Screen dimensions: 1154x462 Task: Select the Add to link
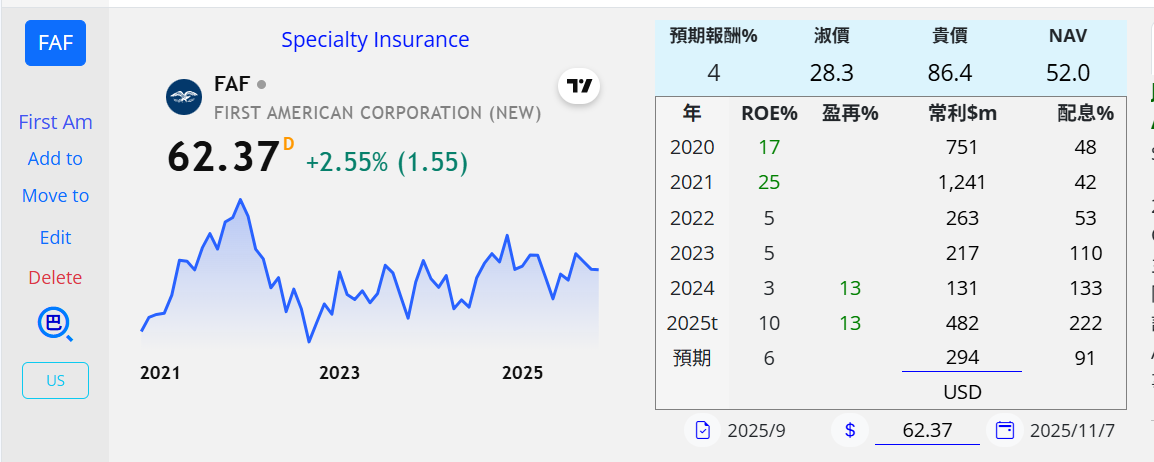[55, 159]
